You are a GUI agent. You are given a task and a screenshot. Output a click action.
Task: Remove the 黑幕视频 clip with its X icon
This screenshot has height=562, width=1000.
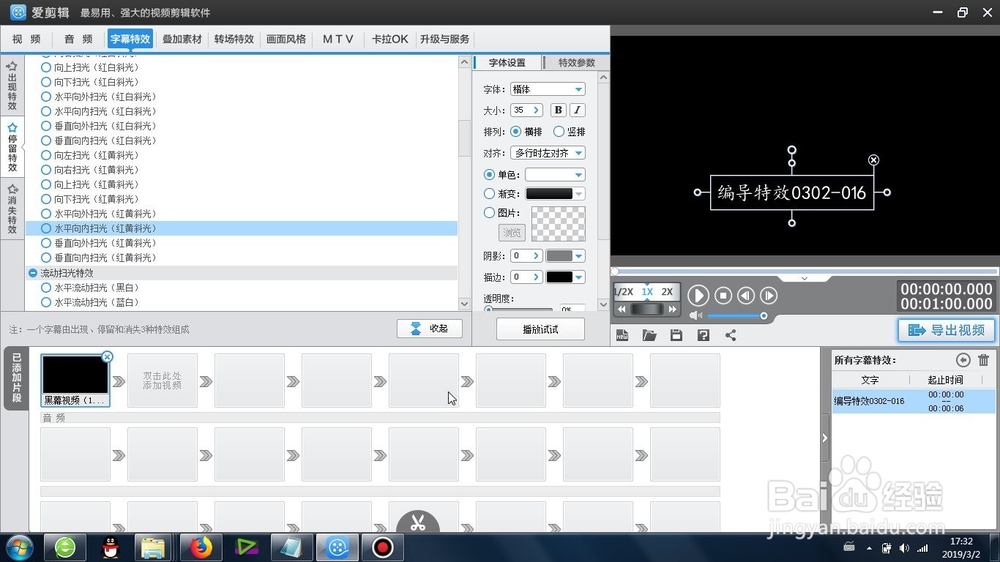(107, 357)
